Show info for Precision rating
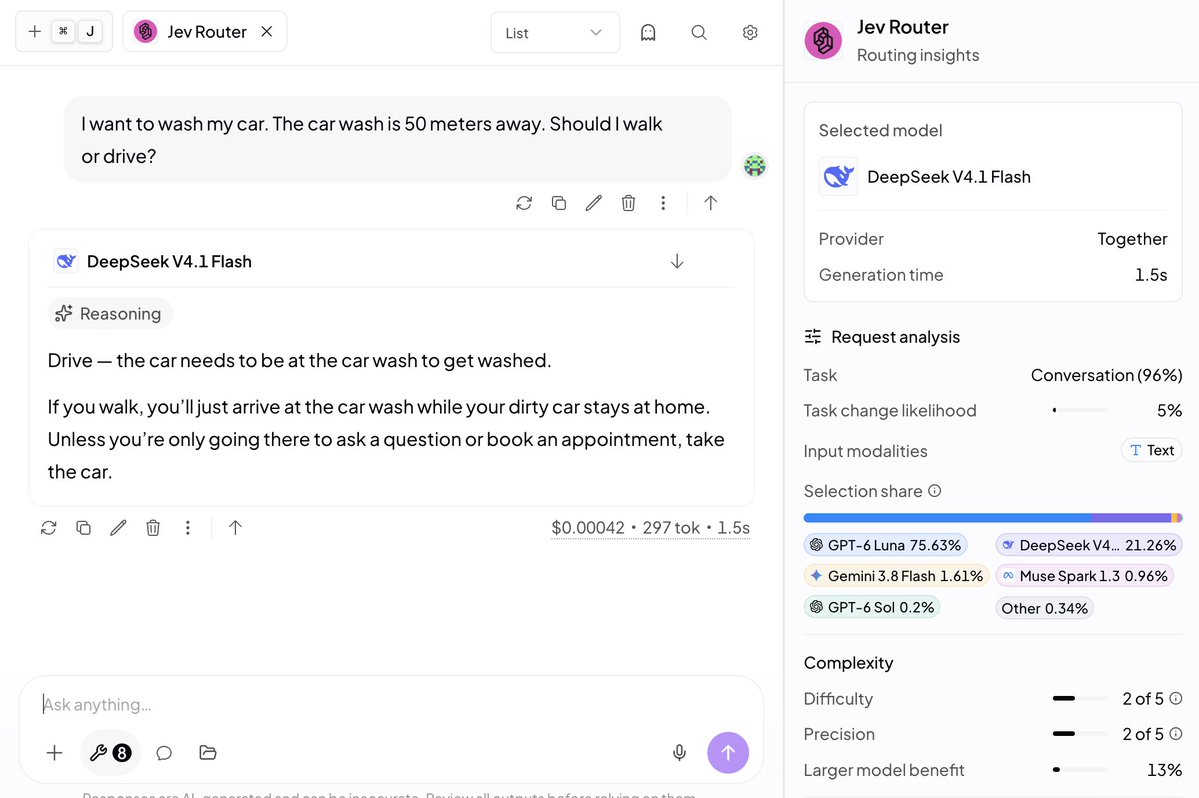 coord(1176,733)
